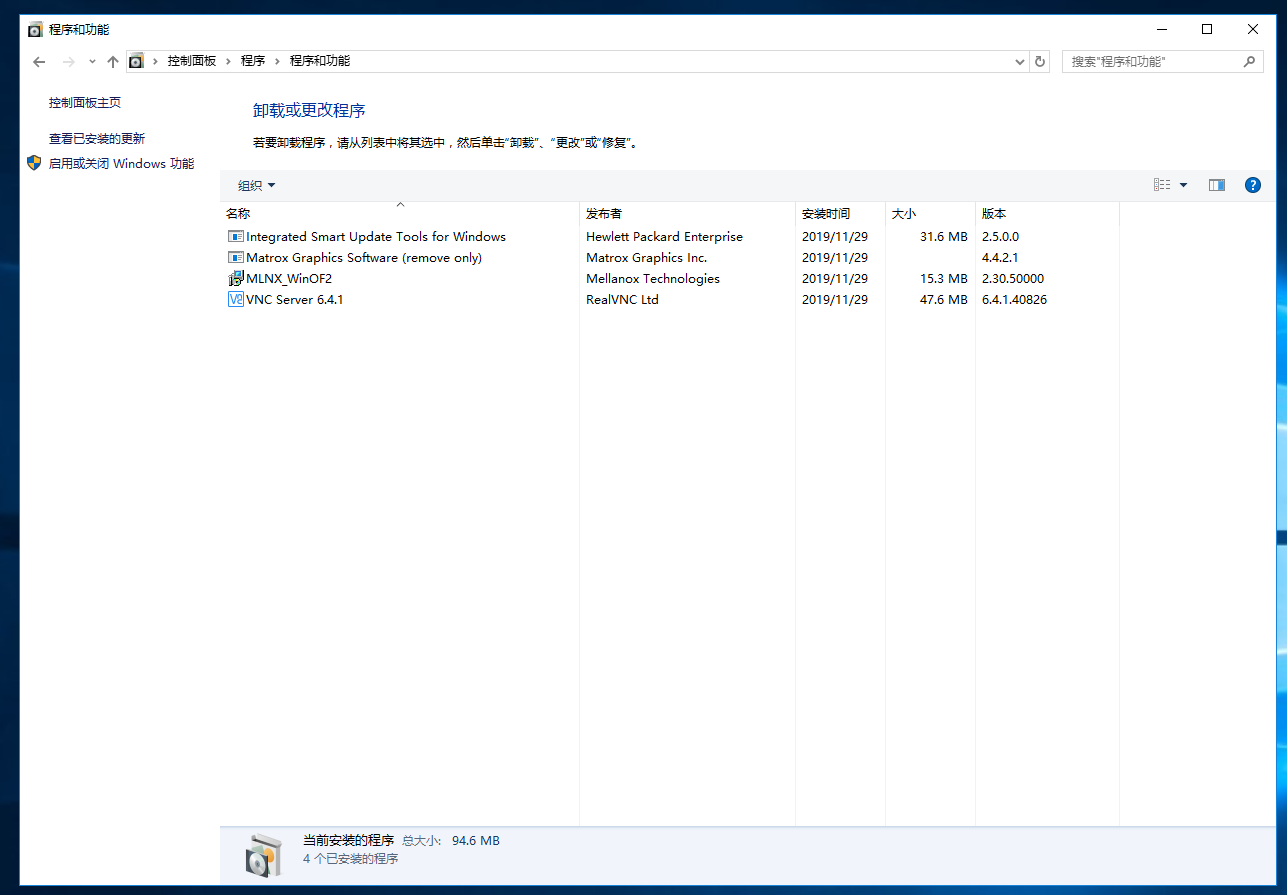Viewport: 1287px width, 895px height.
Task: Select 程序和功能 breadcrumb segment
Action: tap(320, 61)
